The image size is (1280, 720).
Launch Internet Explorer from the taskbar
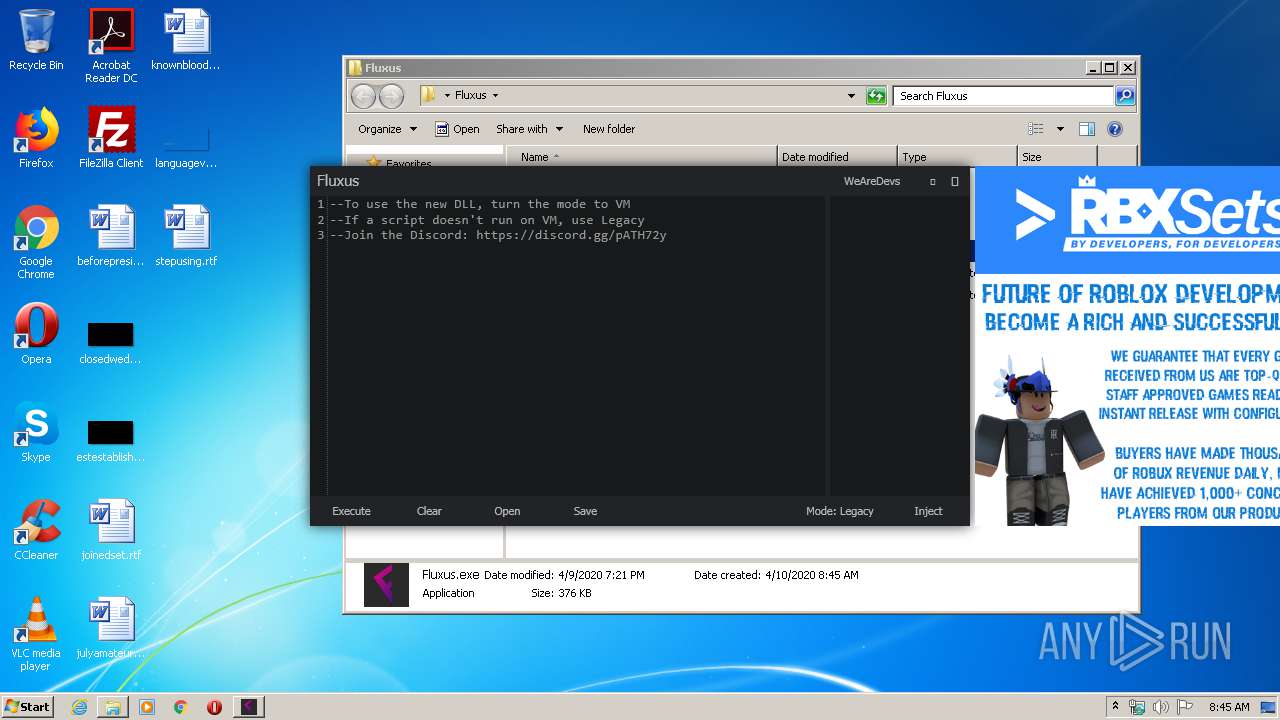tap(79, 707)
